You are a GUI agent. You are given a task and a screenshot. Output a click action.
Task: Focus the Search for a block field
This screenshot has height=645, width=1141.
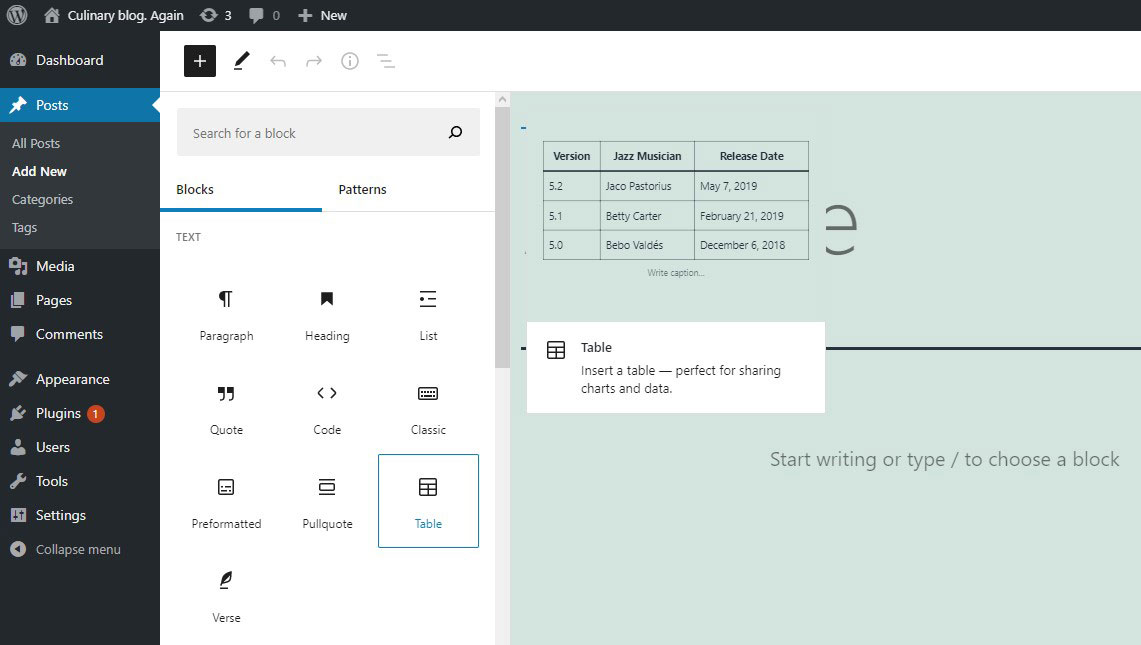328,132
